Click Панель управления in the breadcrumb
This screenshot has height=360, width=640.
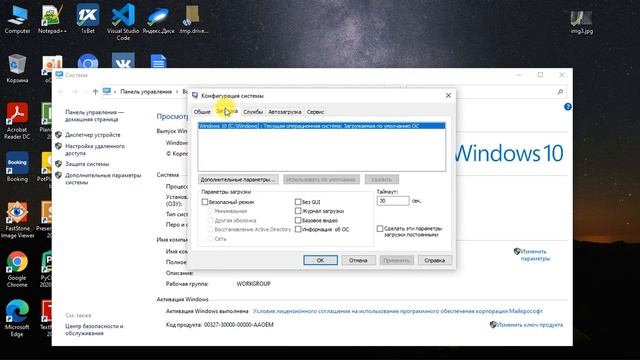(146, 92)
